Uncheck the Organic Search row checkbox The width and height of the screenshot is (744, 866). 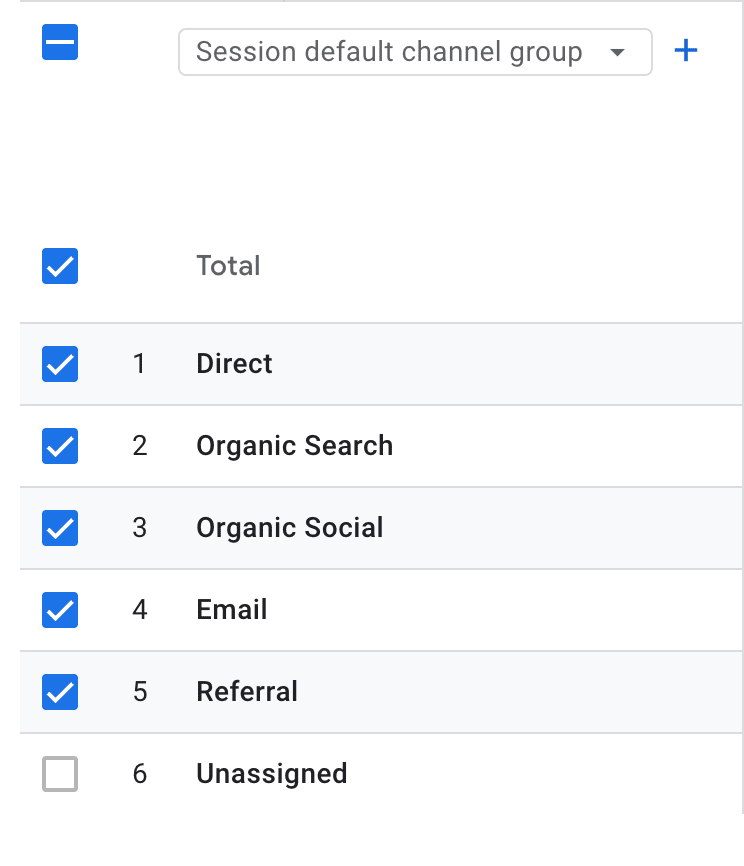coord(60,446)
